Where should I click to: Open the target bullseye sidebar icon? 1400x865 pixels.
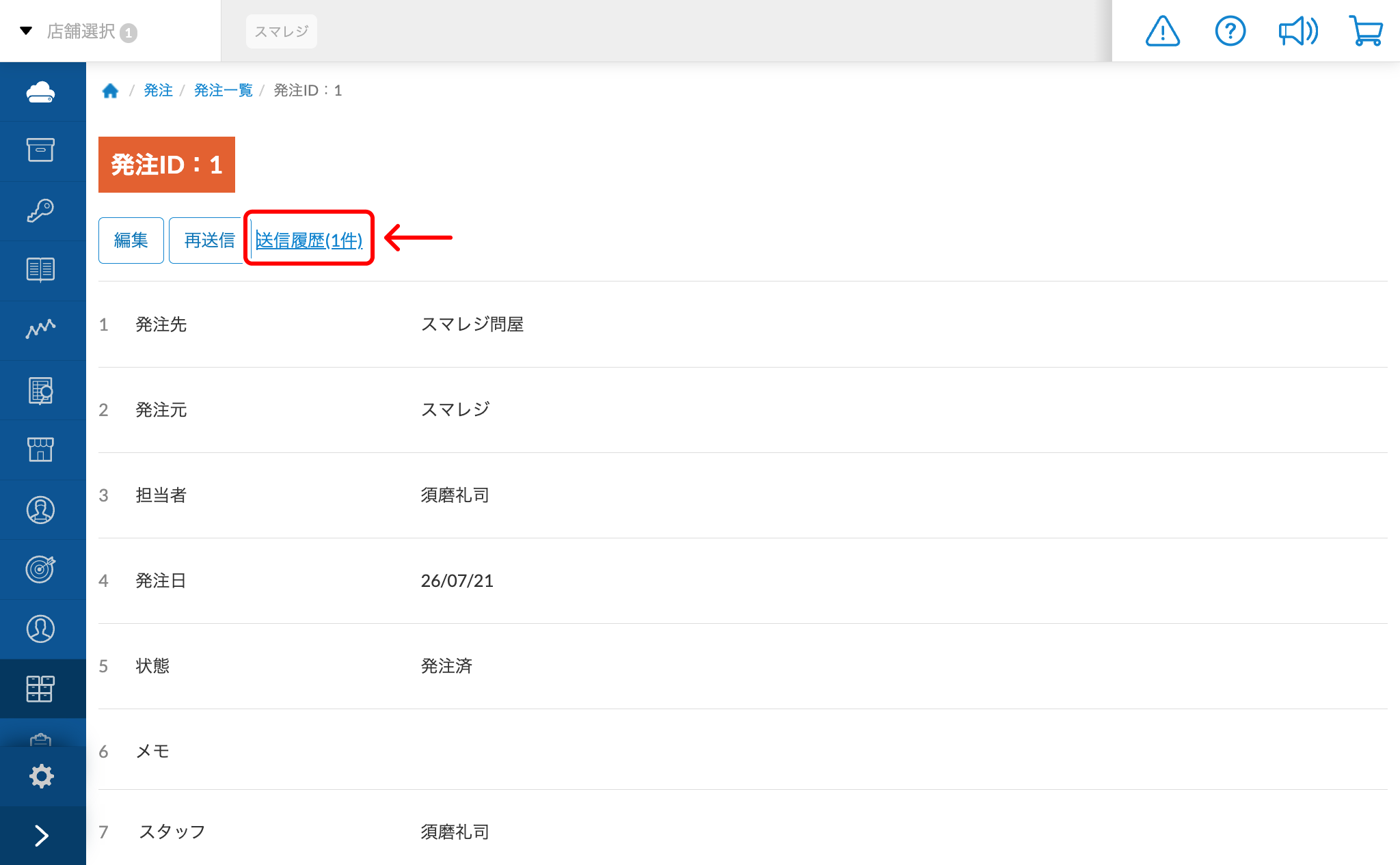[41, 569]
